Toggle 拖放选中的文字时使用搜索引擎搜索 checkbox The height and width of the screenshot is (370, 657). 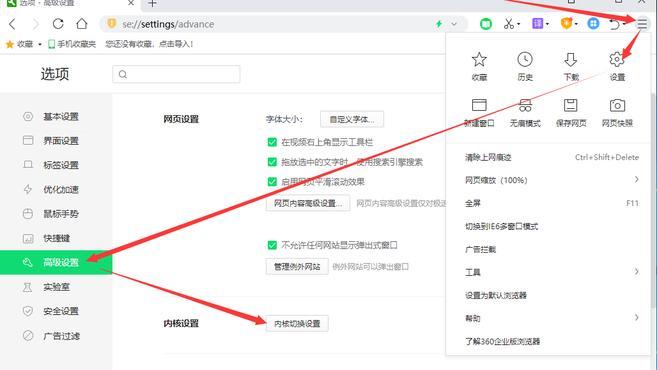272,162
